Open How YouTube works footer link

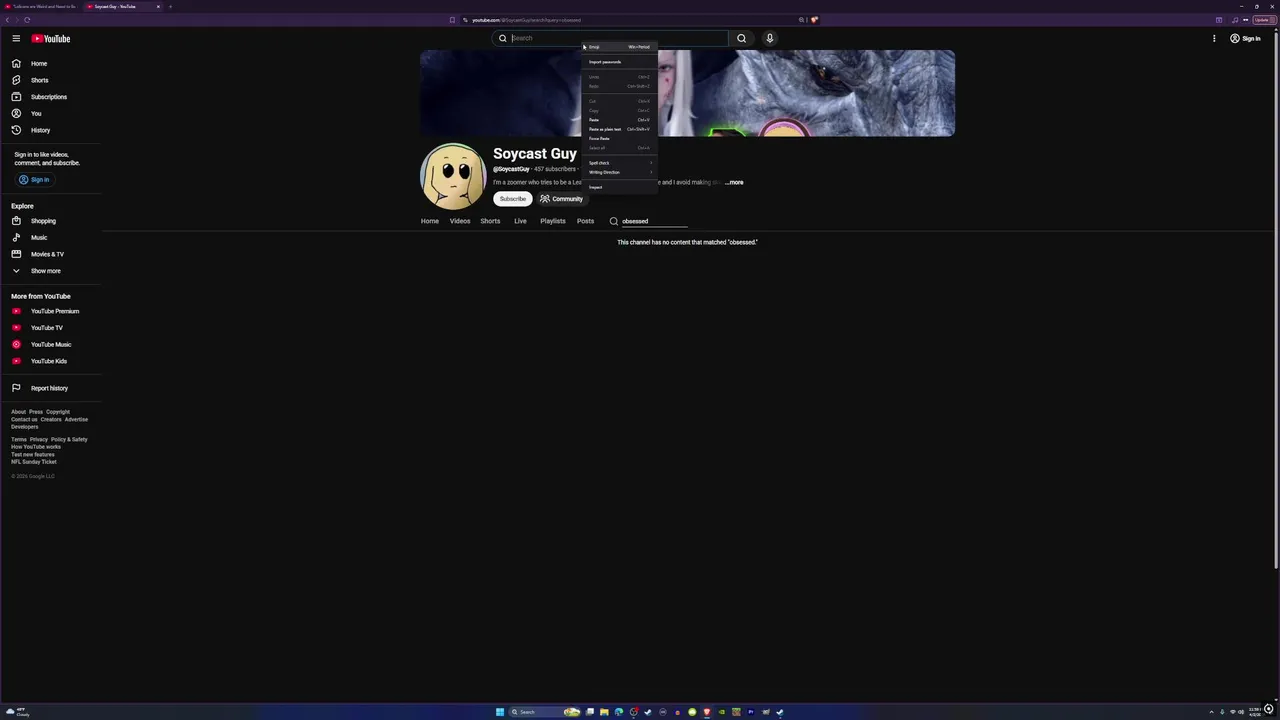tap(36, 447)
